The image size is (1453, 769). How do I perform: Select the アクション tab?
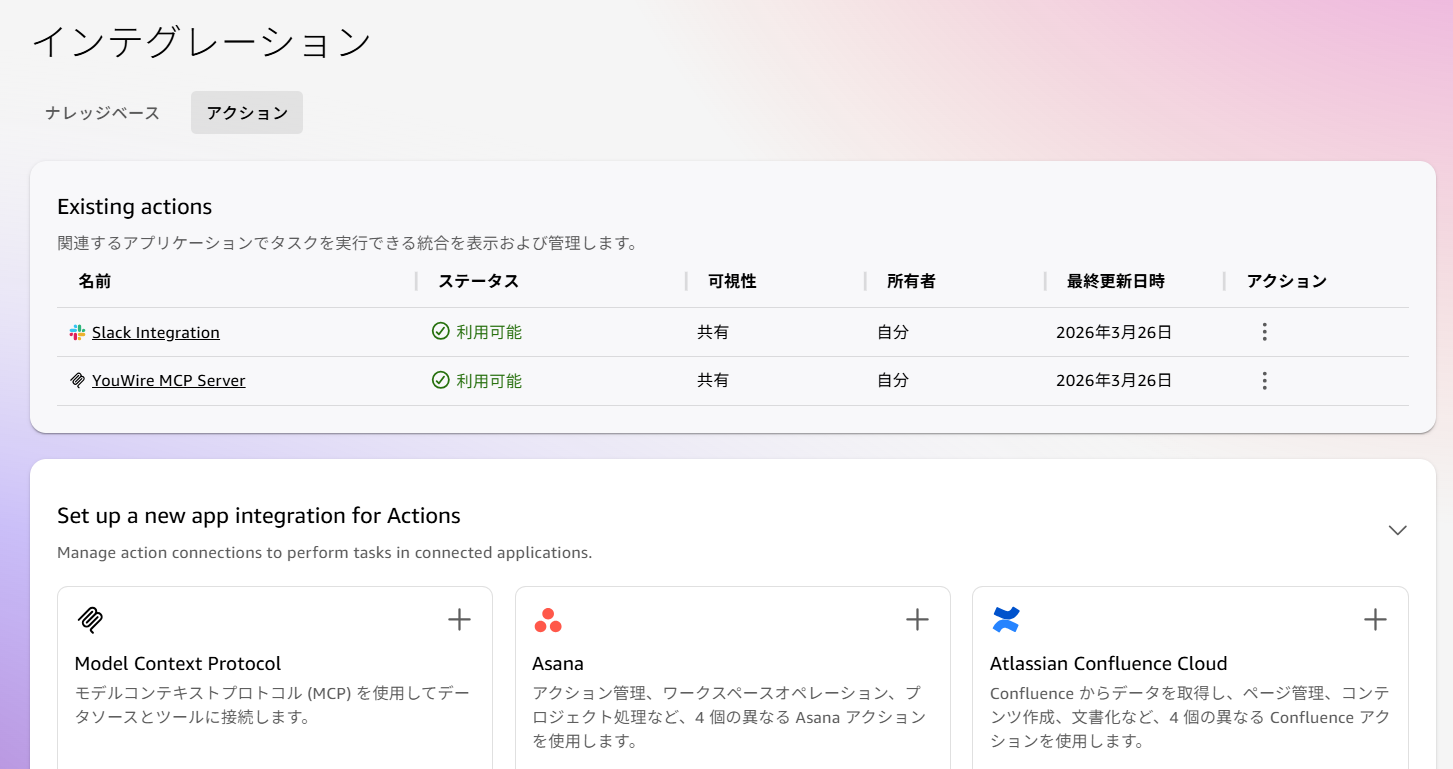pos(246,112)
